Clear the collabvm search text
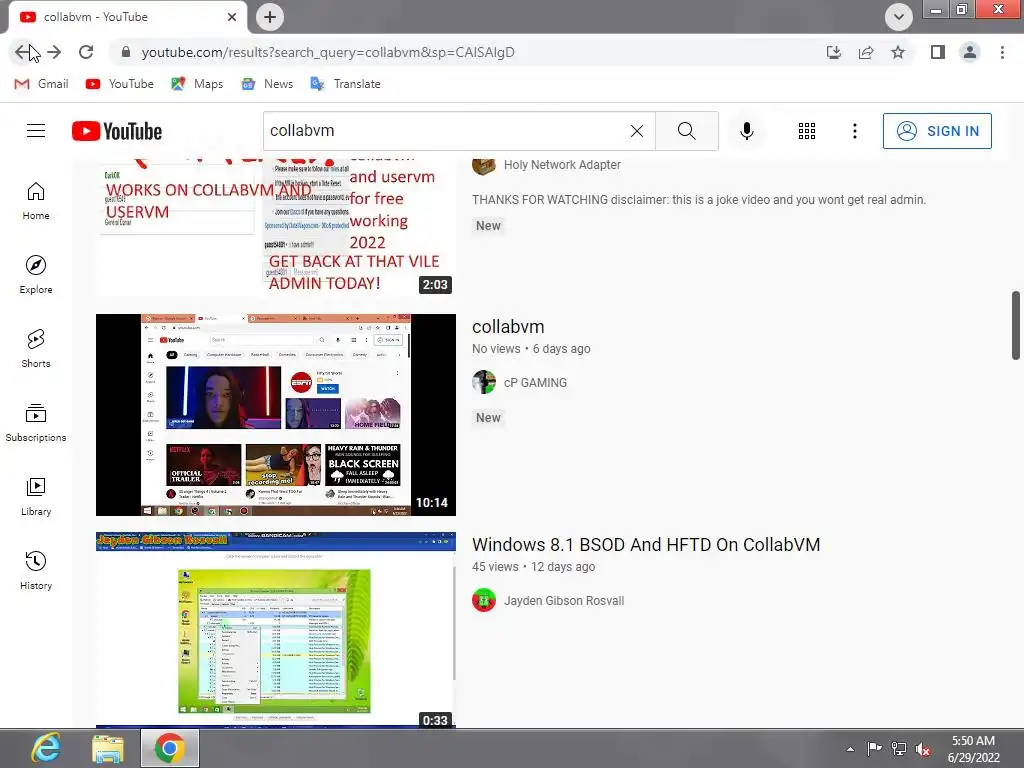Screen dimensions: 1024x768 tap(637, 131)
